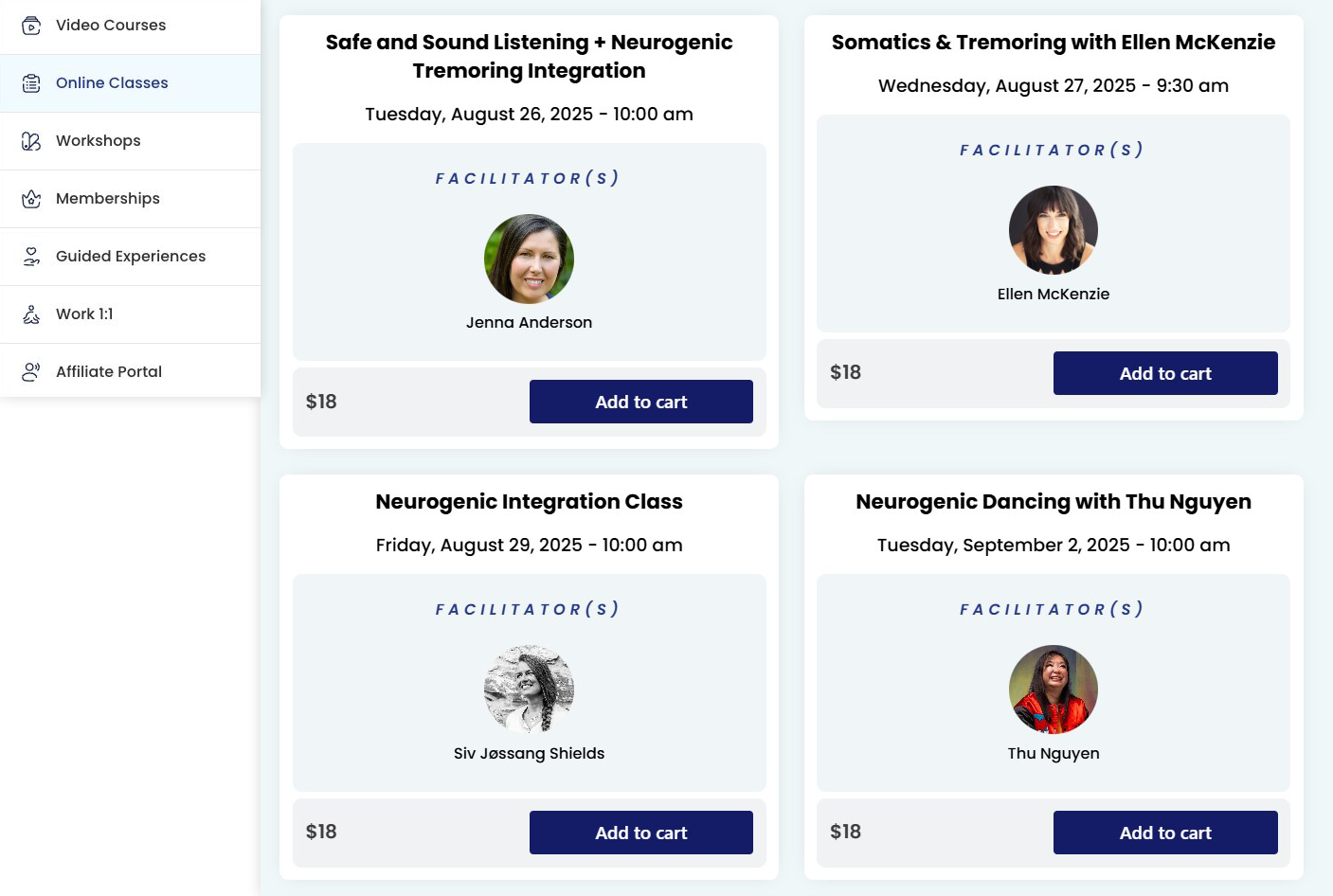
Task: Click the Siv Jøssang Shields facilitator name
Action: pyautogui.click(x=529, y=754)
